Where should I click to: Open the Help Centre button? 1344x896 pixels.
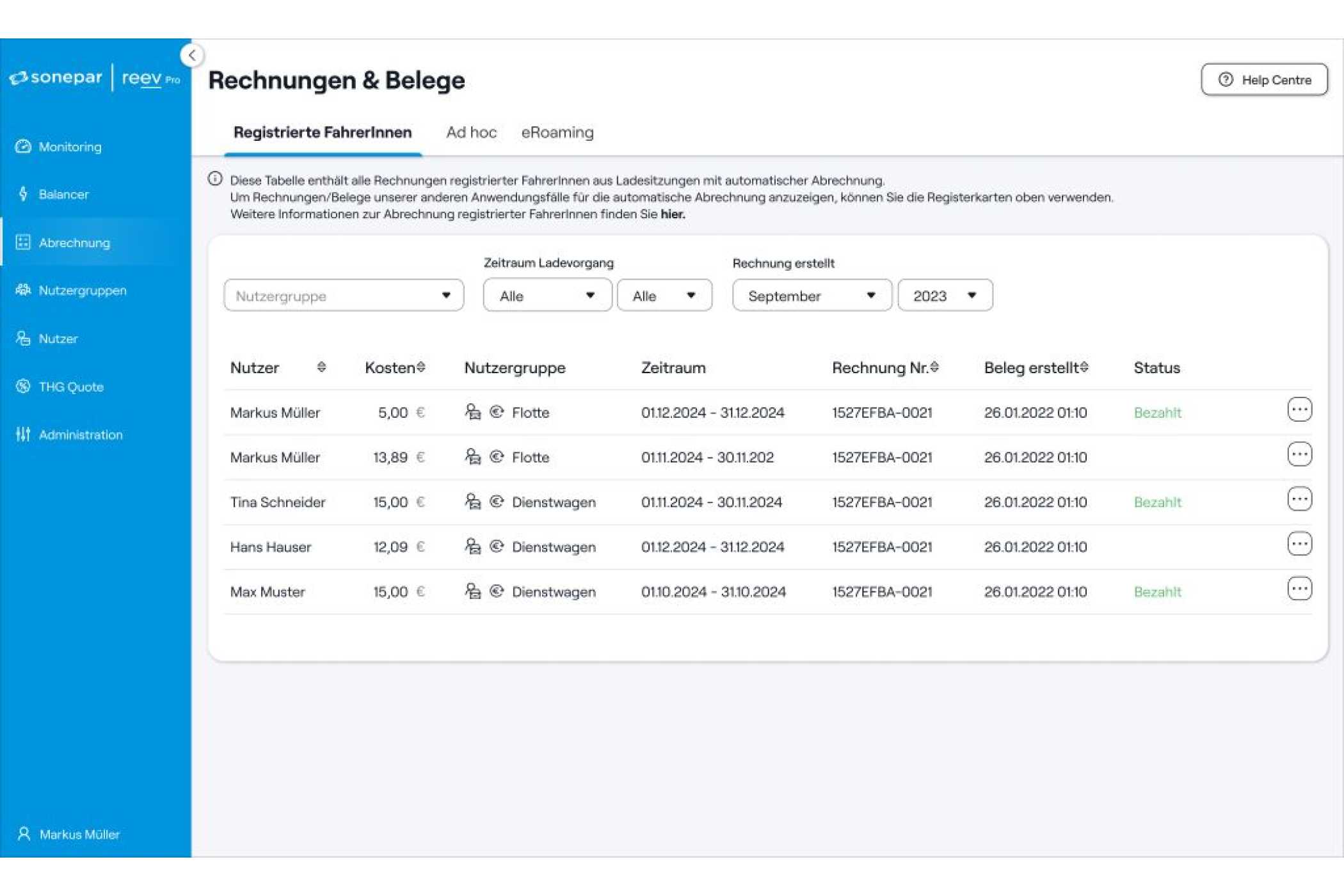tap(1264, 80)
